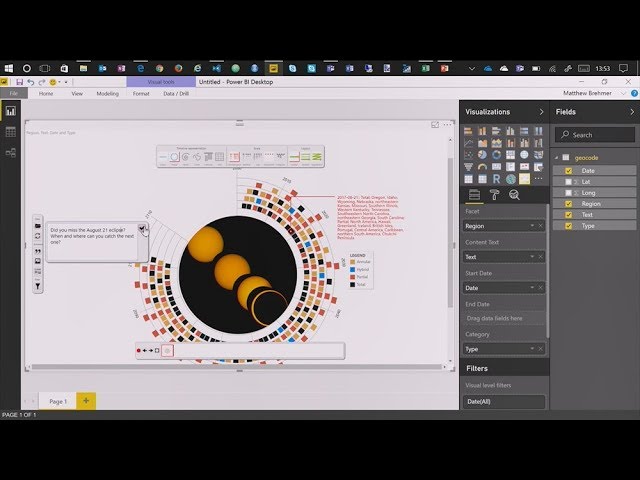Expand chevron beside Matthew Brehmer
Image resolution: width=640 pixels, height=480 pixels.
(623, 93)
